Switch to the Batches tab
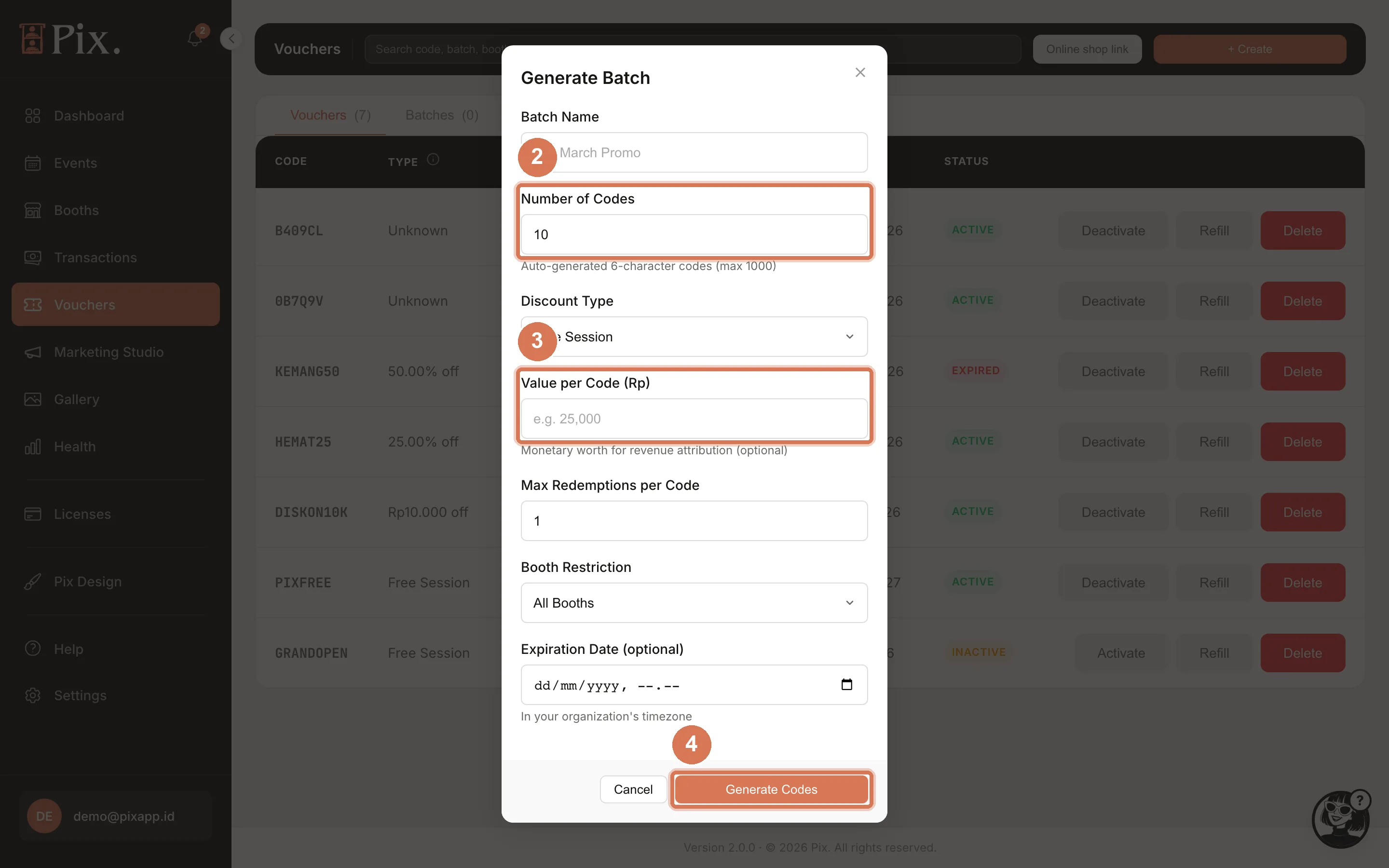1389x868 pixels. click(x=441, y=115)
